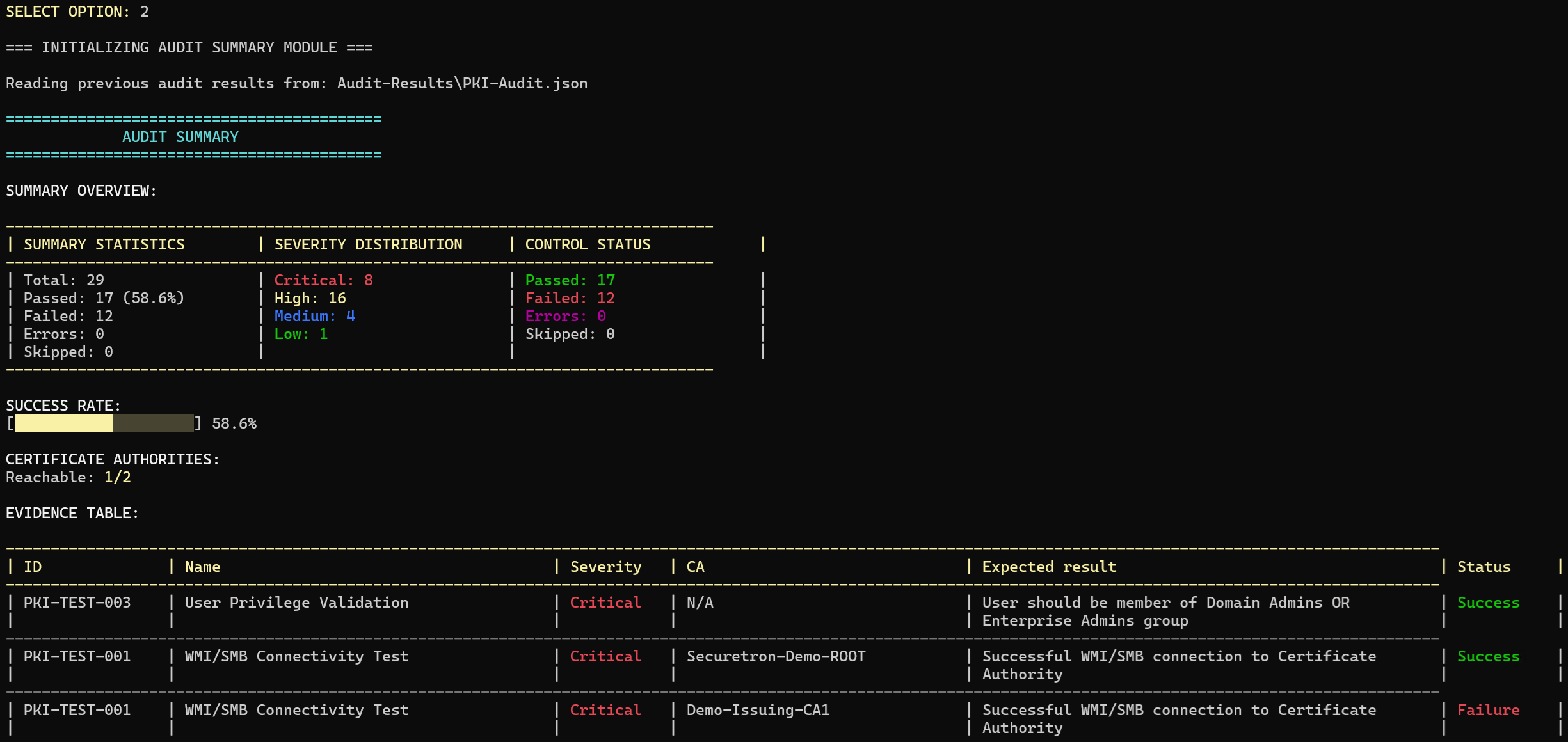Click the 'User Privilege Validation' test name
The image size is (1568, 742).
(x=297, y=603)
